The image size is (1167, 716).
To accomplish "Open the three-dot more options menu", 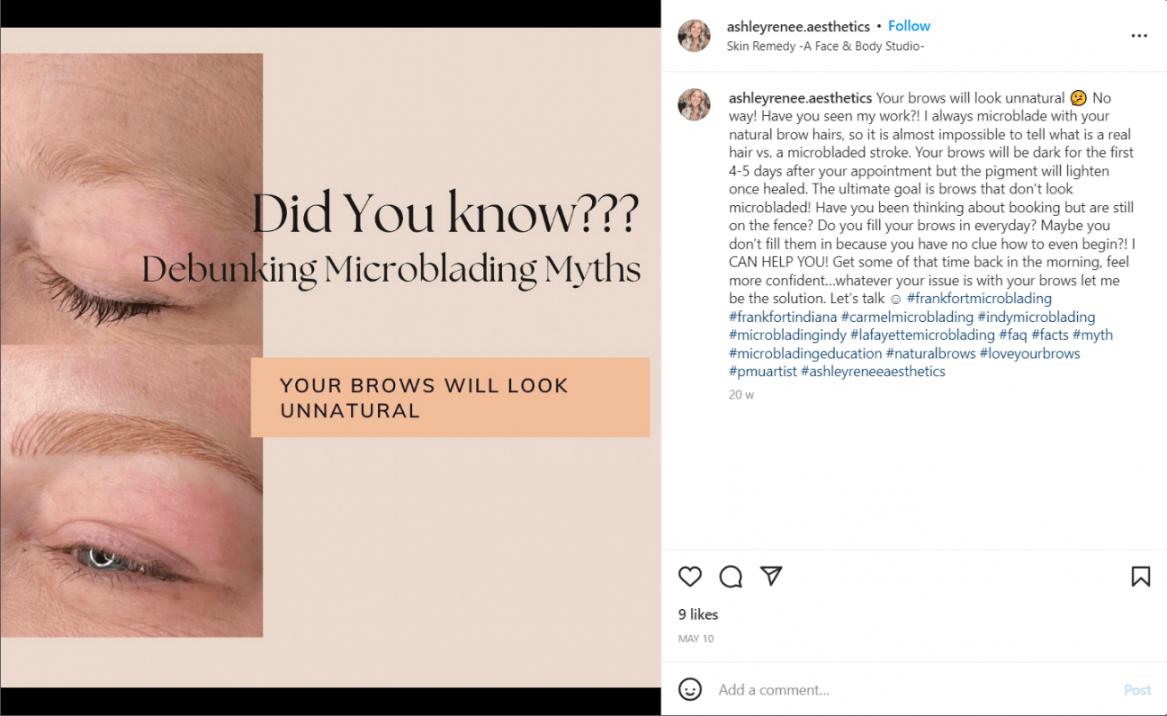I will click(x=1139, y=36).
